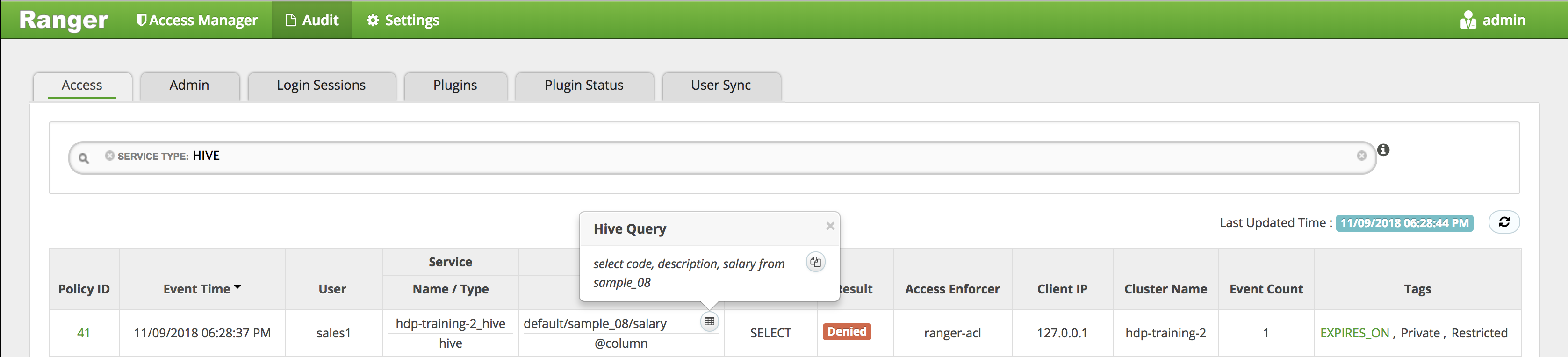Click the search magnifier icon
Viewport: 1568px width, 357px height.
tap(84, 158)
